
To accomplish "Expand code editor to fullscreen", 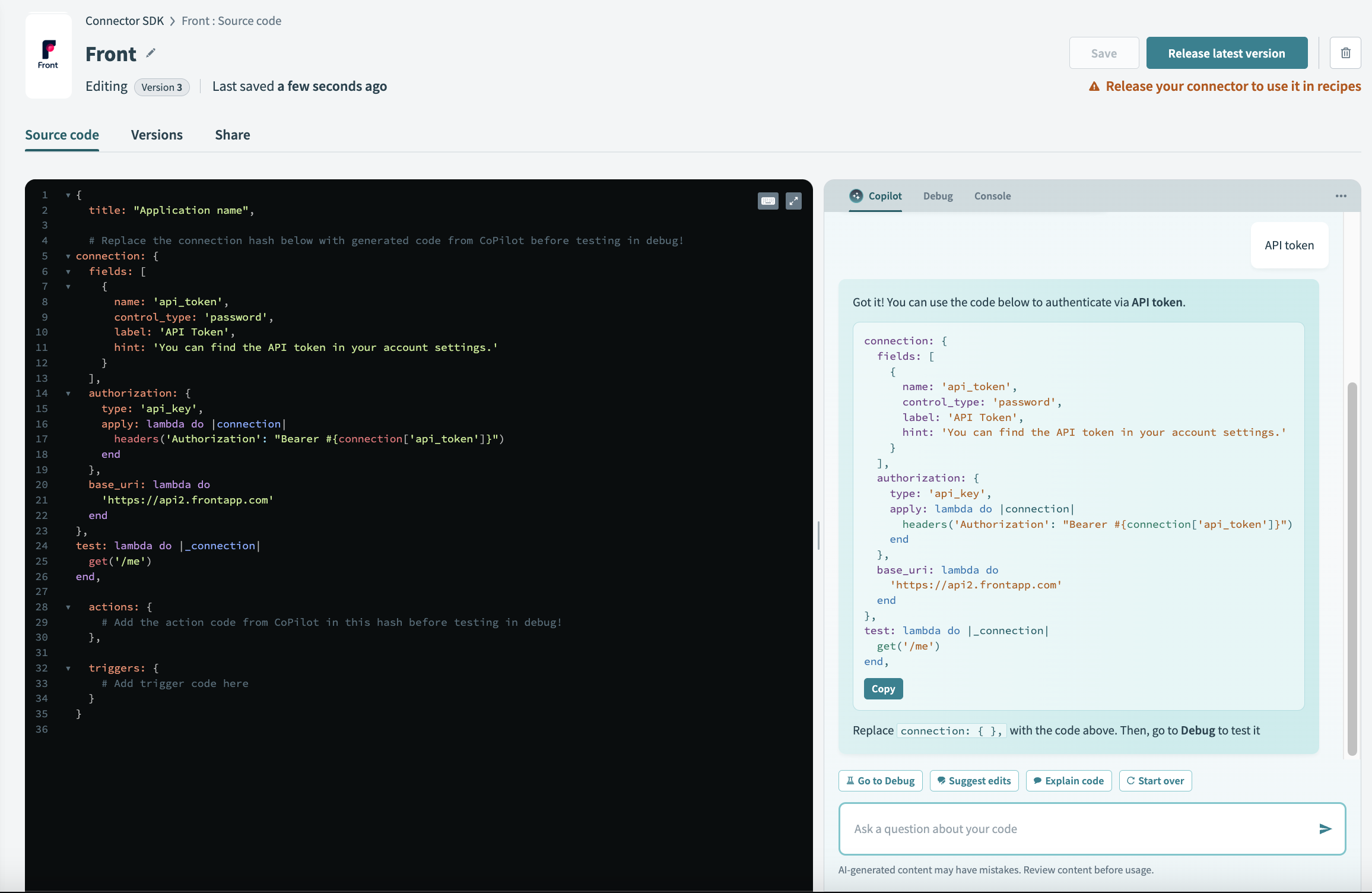I will pyautogui.click(x=793, y=201).
